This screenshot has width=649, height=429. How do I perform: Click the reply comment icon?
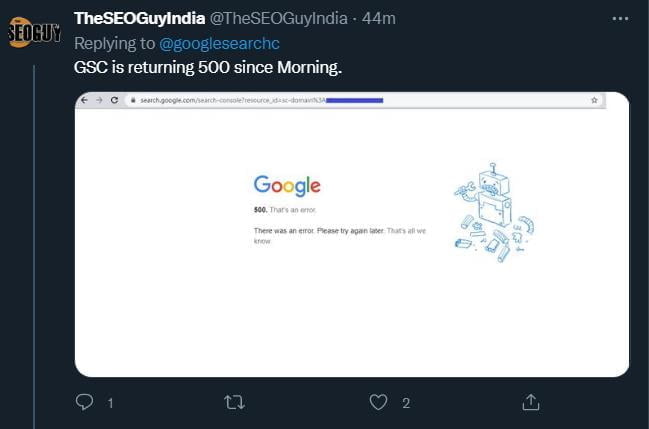[85, 402]
